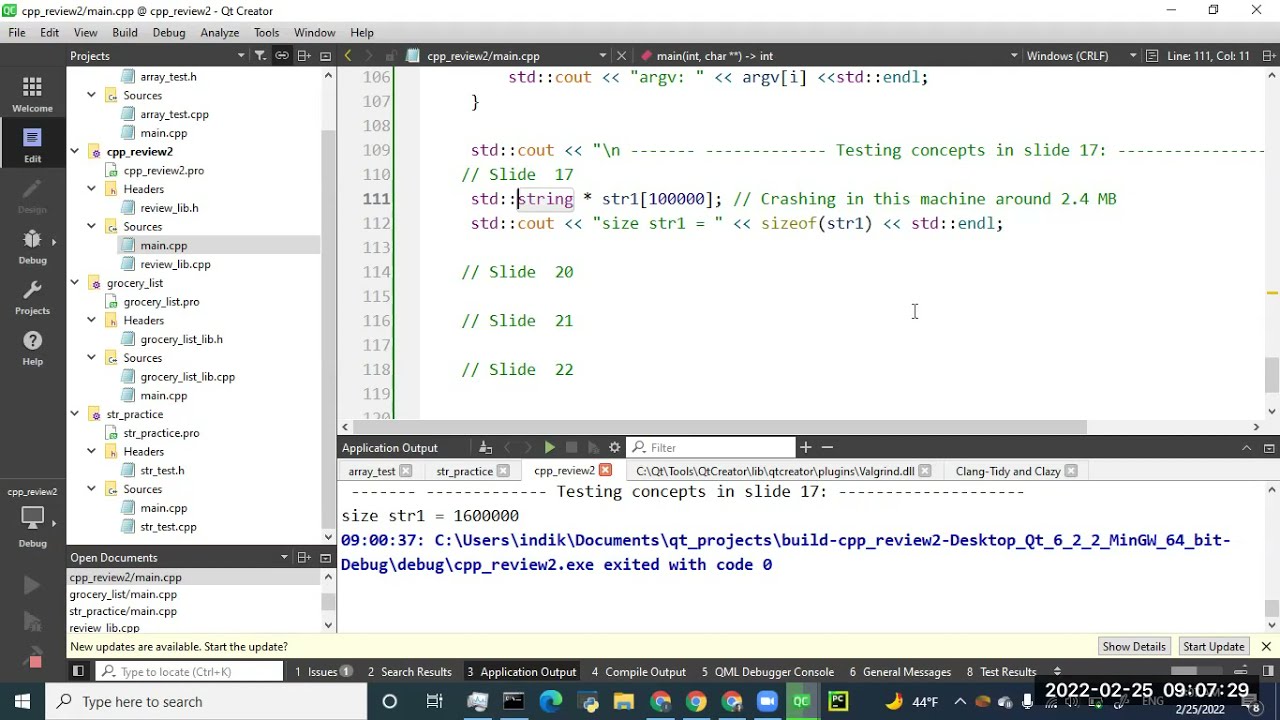Viewport: 1280px width, 720px height.
Task: Select the Valgrind.dll output tab
Action: tap(775, 471)
